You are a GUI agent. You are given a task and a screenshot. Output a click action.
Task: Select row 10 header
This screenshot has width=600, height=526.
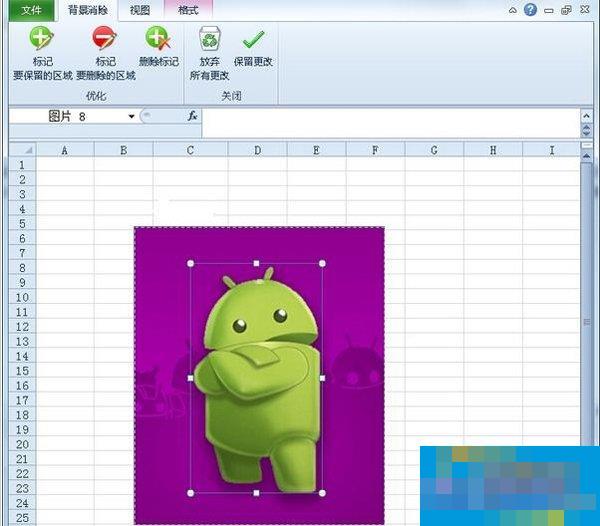point(22,297)
